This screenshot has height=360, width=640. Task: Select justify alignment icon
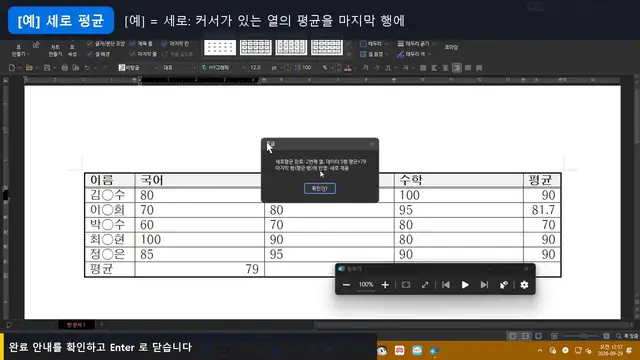[423, 68]
